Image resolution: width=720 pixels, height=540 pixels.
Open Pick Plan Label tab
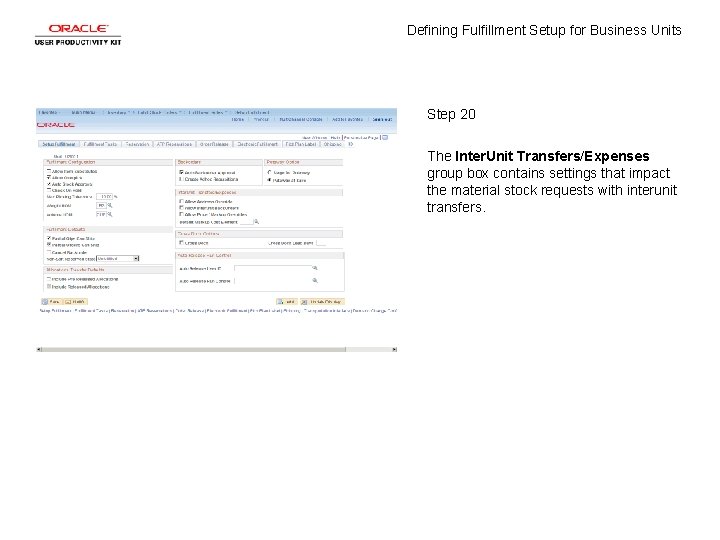(301, 144)
